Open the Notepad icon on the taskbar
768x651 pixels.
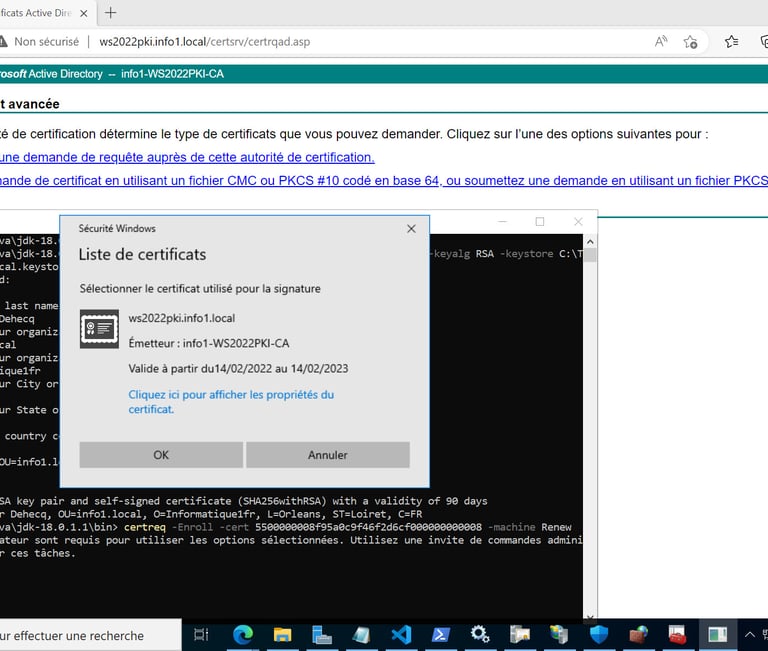coord(361,635)
